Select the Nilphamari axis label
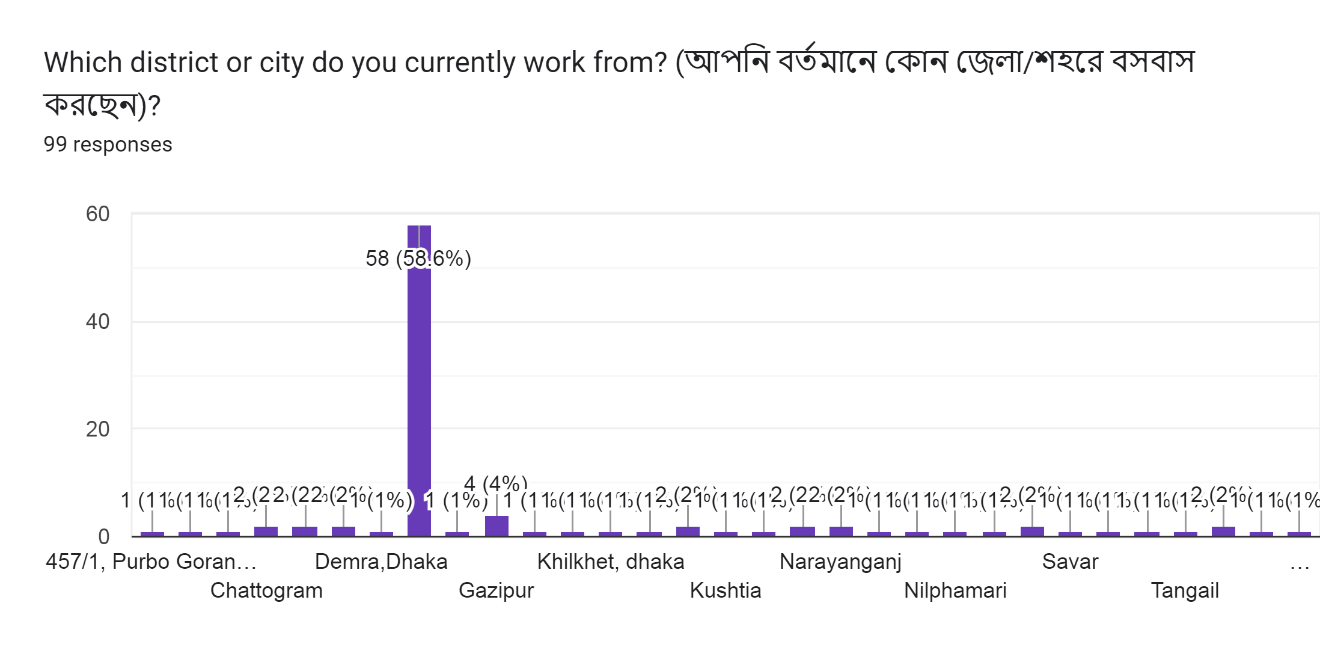Screen dimensions: 1320x671 (x=955, y=591)
